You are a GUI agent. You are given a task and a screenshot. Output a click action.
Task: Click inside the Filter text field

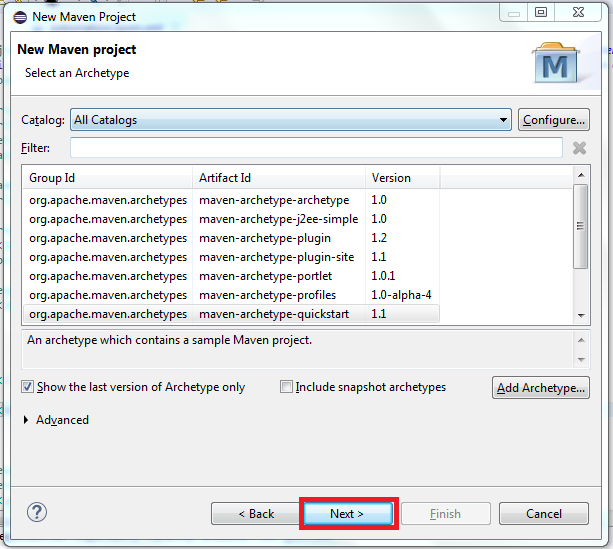[x=315, y=148]
